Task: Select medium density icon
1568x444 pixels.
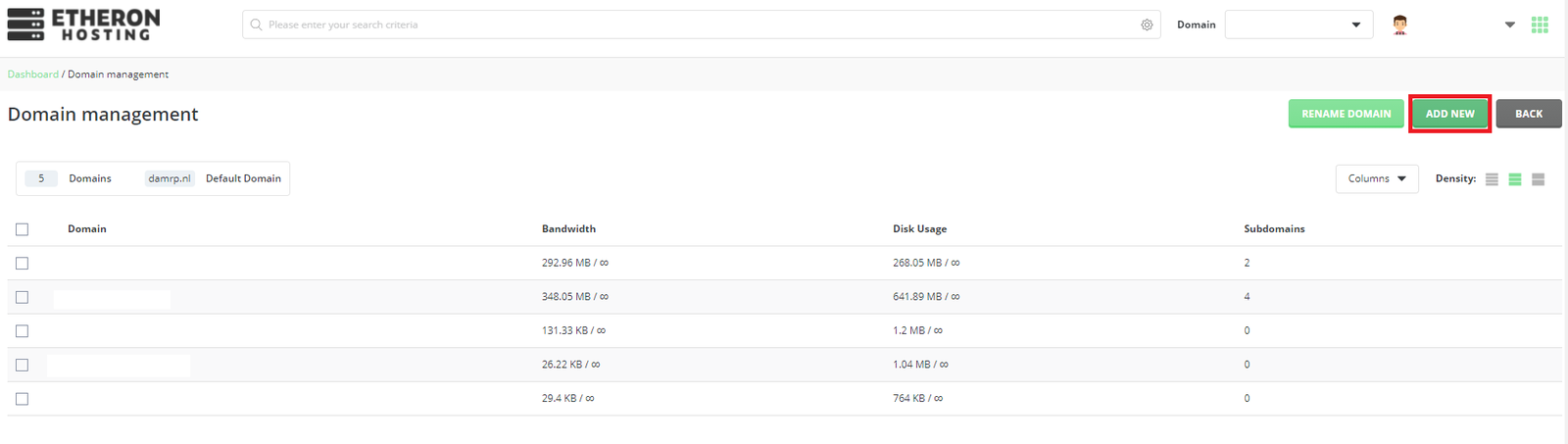Action: pos(1515,179)
